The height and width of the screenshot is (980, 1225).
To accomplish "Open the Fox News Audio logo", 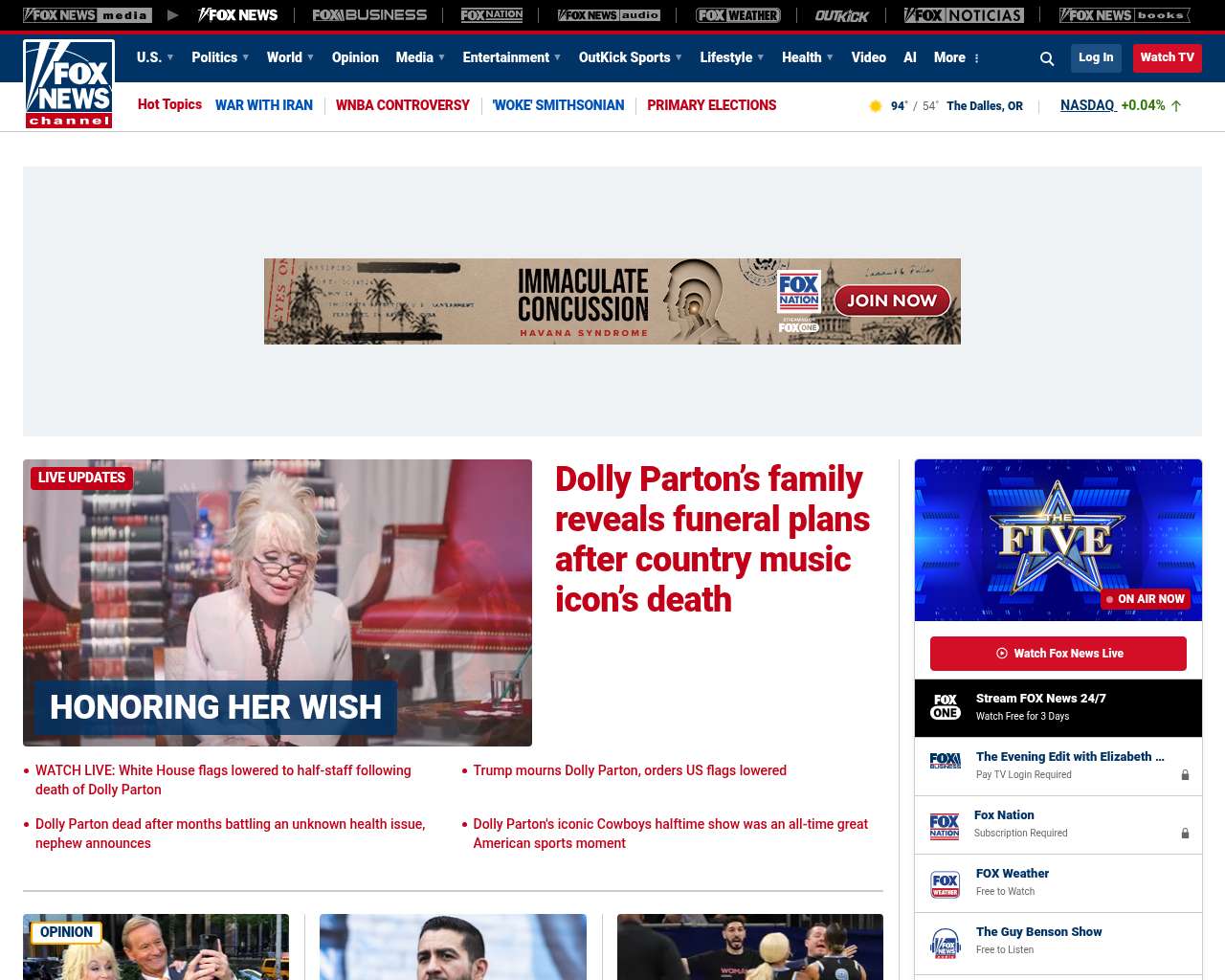I will coord(609,15).
